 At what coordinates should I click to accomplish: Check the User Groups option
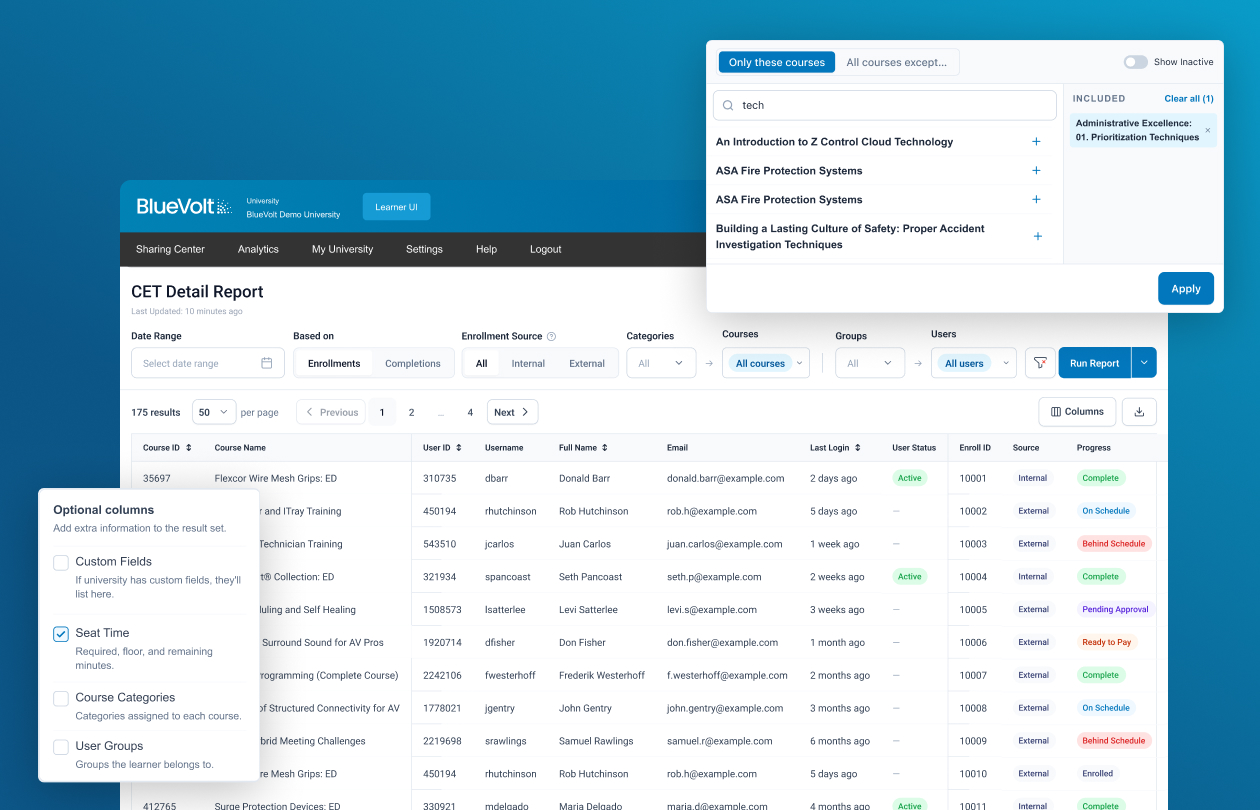pyautogui.click(x=61, y=747)
